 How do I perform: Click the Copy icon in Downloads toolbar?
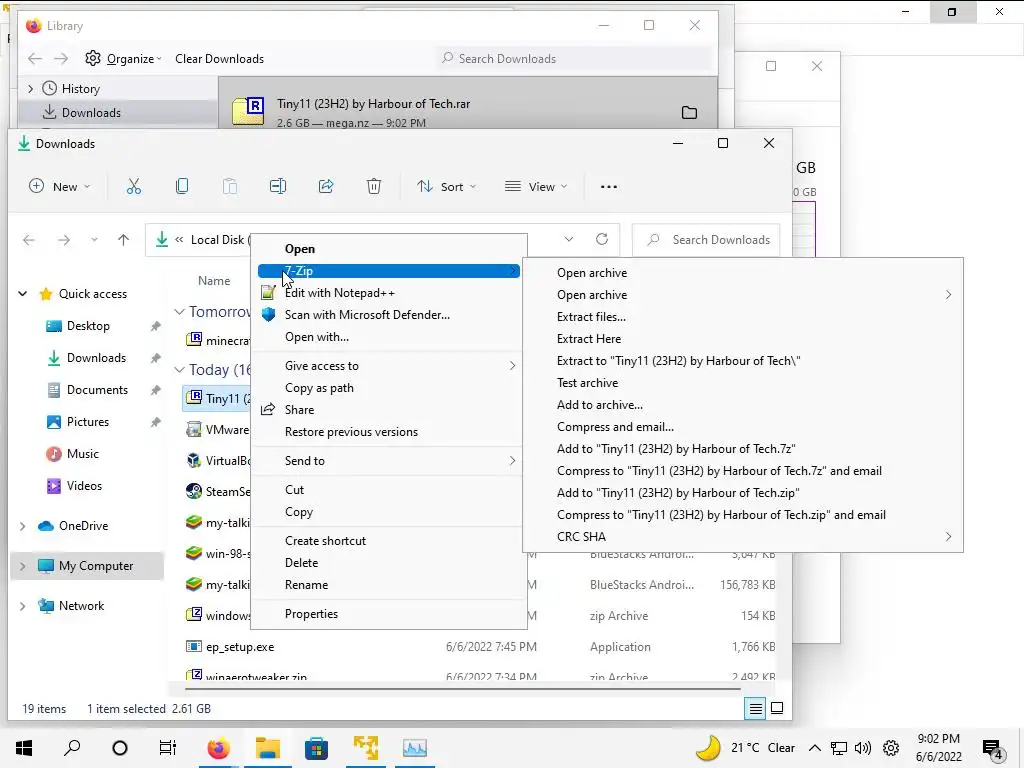[182, 187]
